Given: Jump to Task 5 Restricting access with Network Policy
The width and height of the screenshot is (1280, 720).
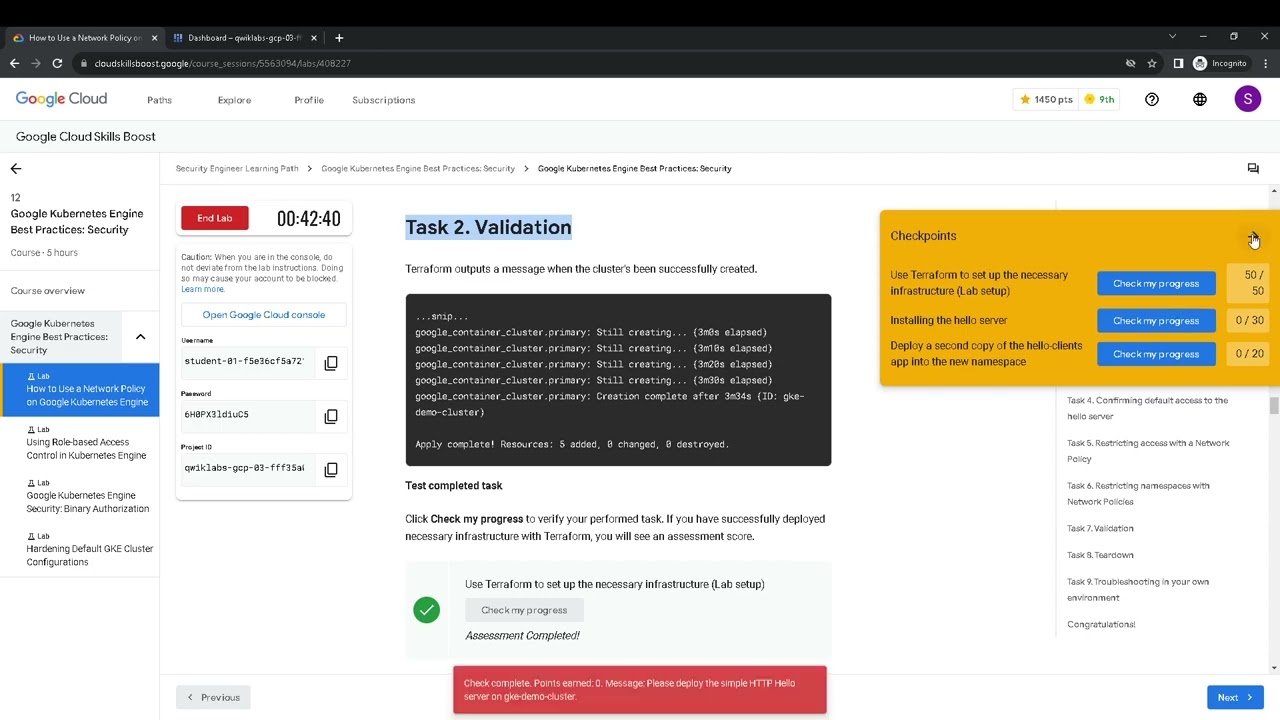Looking at the screenshot, I should click(1148, 451).
